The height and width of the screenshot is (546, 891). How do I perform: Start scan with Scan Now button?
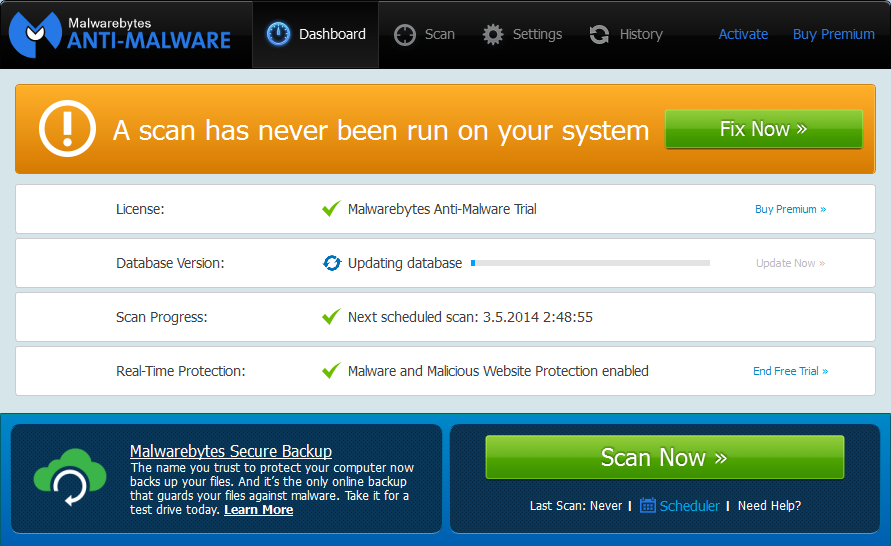point(664,457)
